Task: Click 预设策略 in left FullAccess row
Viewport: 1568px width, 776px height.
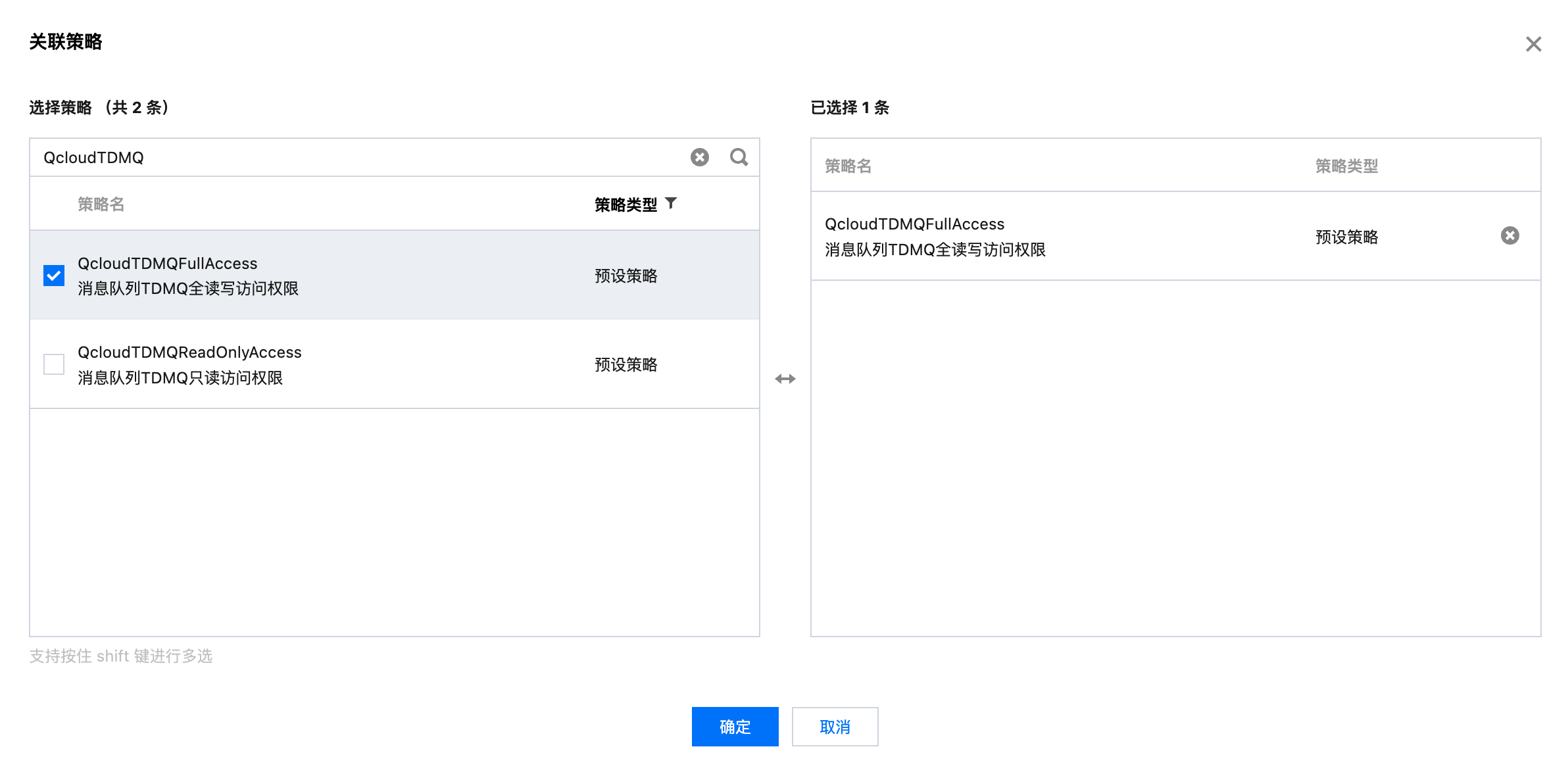Action: (626, 276)
